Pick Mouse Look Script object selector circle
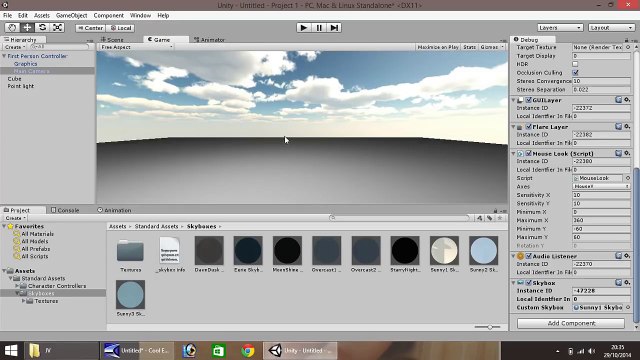 point(628,178)
